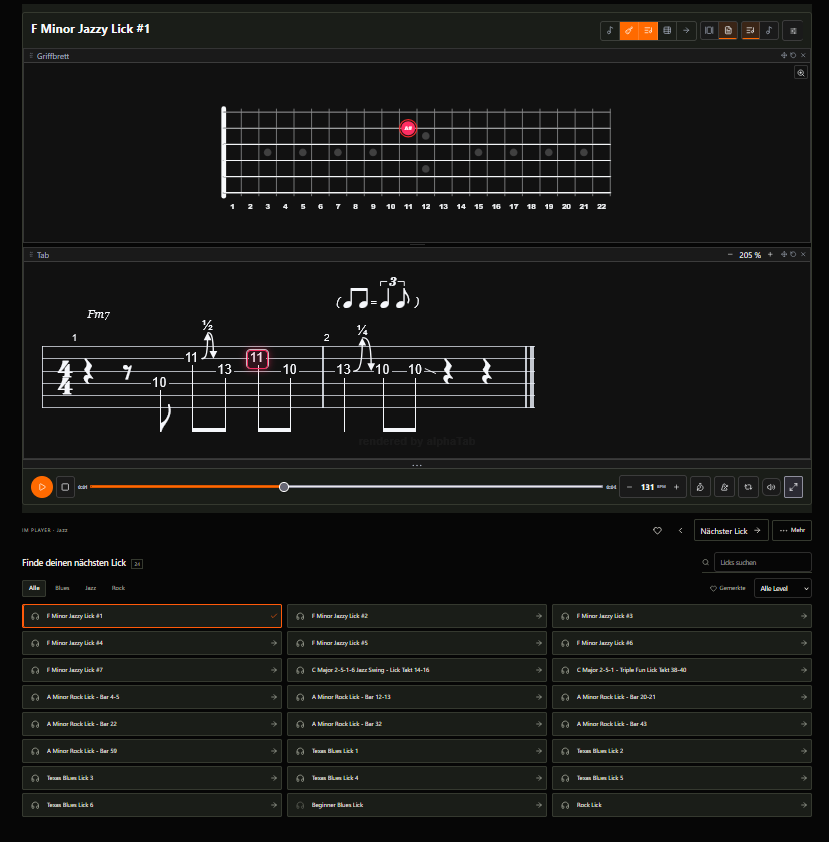Click the grid table icon in top toolbar
Image resolution: width=829 pixels, height=842 pixels.
click(x=667, y=31)
